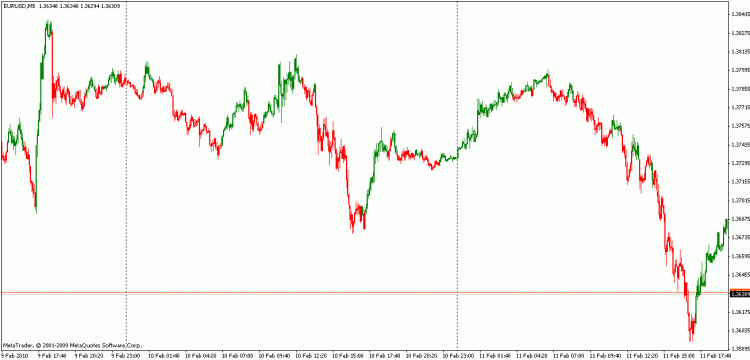Click the 1.37575 price scale label

point(740,126)
